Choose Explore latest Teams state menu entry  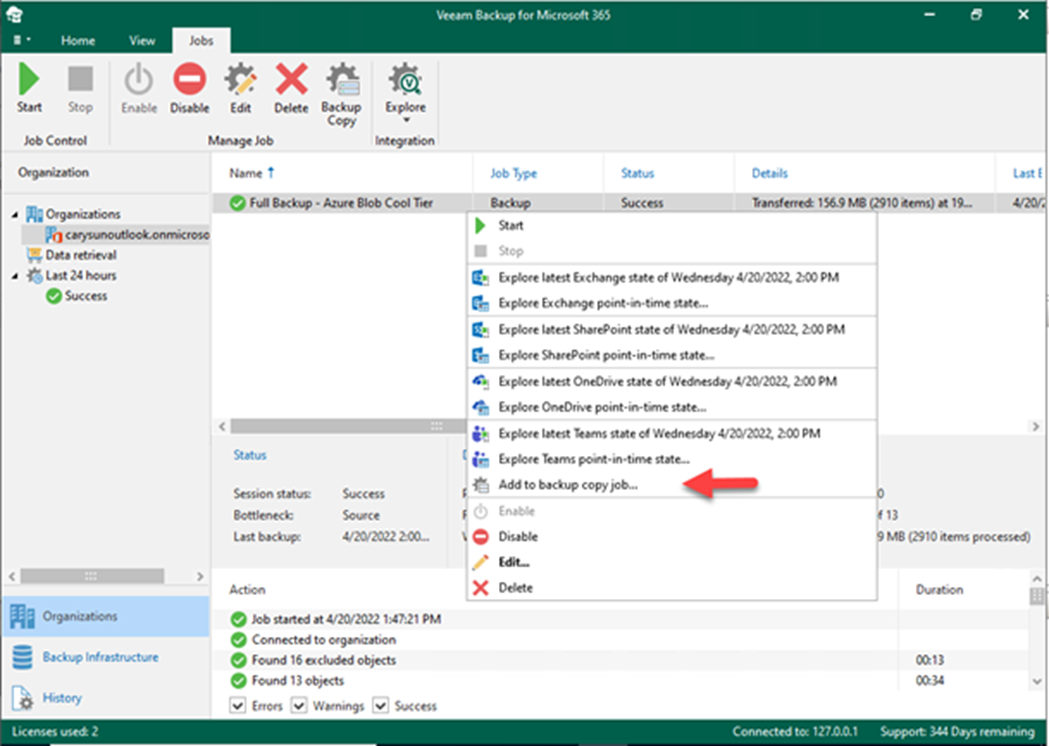pyautogui.click(x=671, y=434)
